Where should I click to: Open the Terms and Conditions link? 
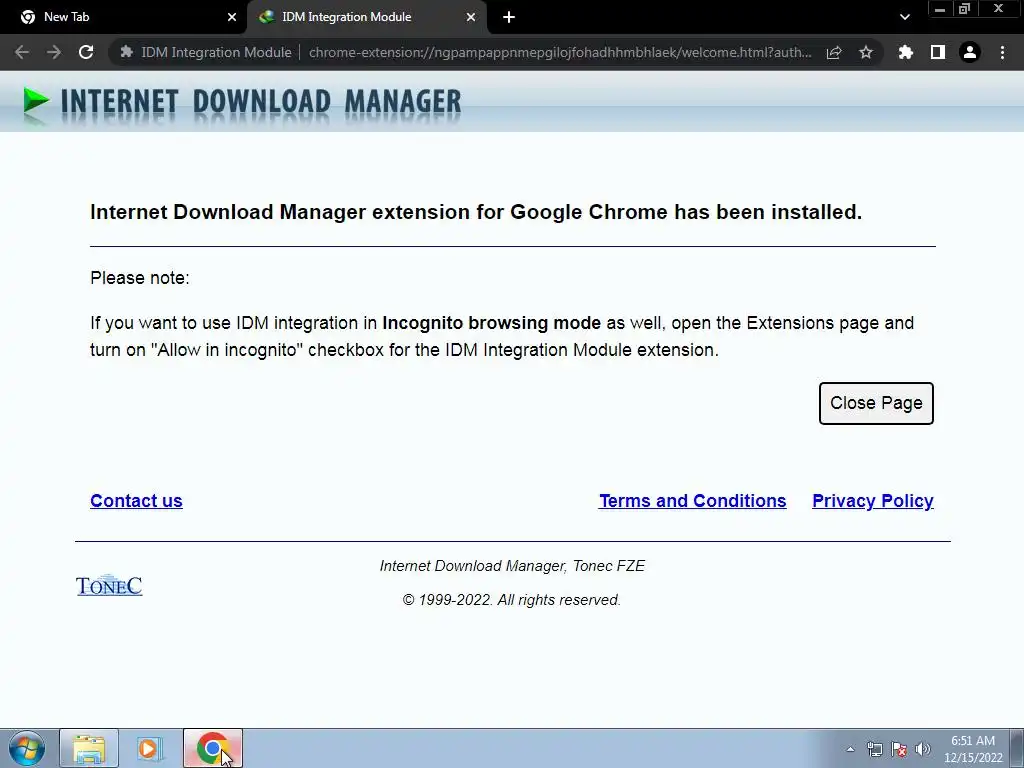pyautogui.click(x=692, y=501)
